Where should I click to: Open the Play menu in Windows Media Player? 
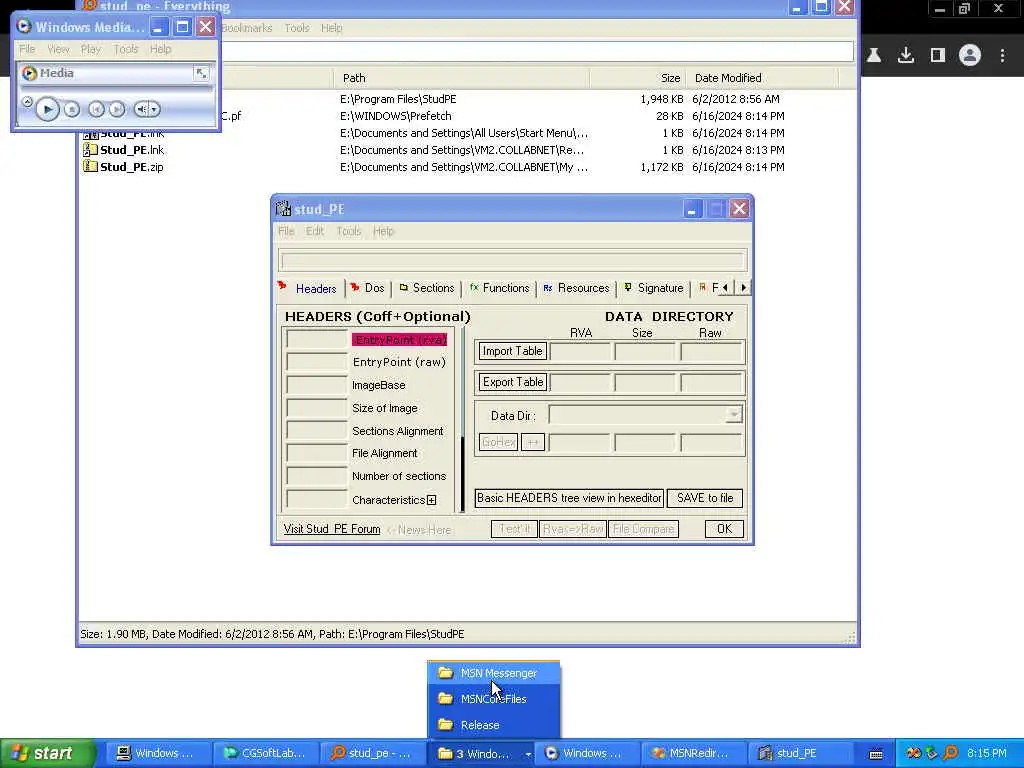[x=91, y=49]
